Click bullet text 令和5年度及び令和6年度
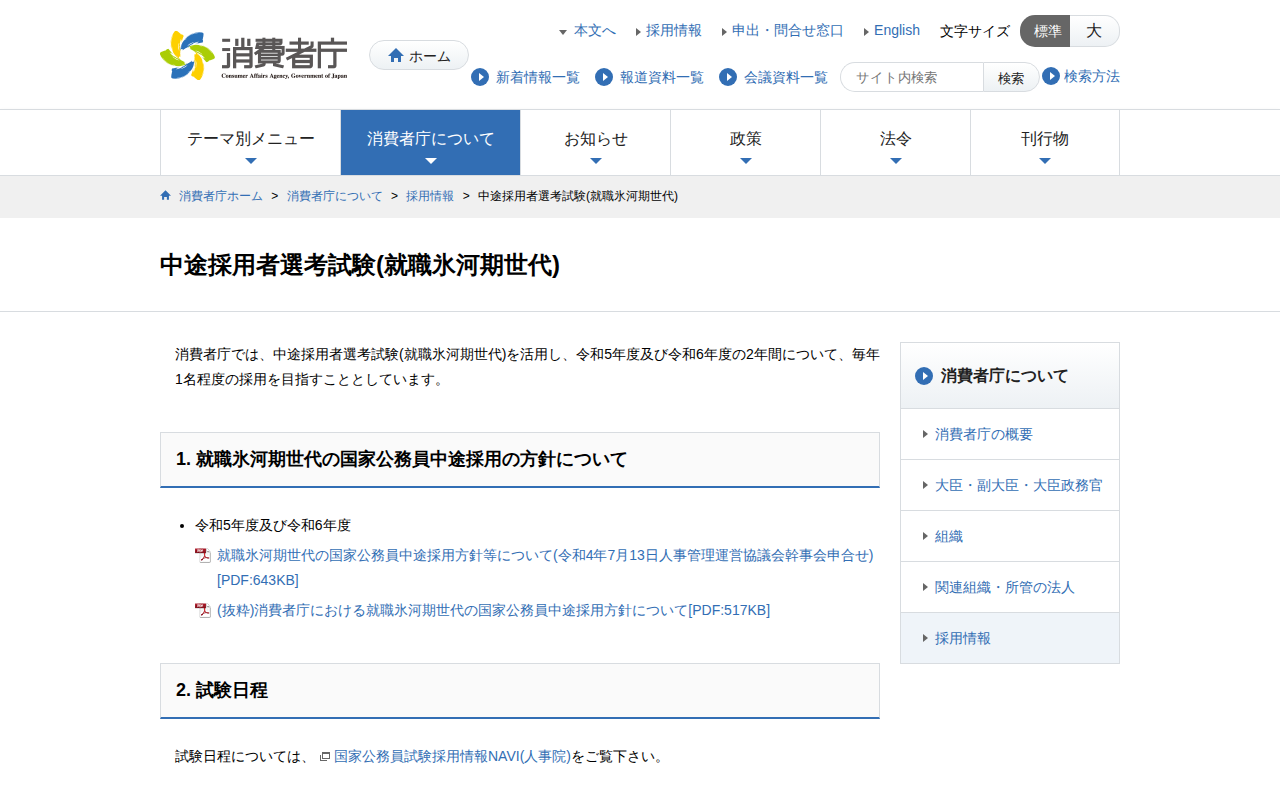This screenshot has height=800, width=1280. click(273, 525)
